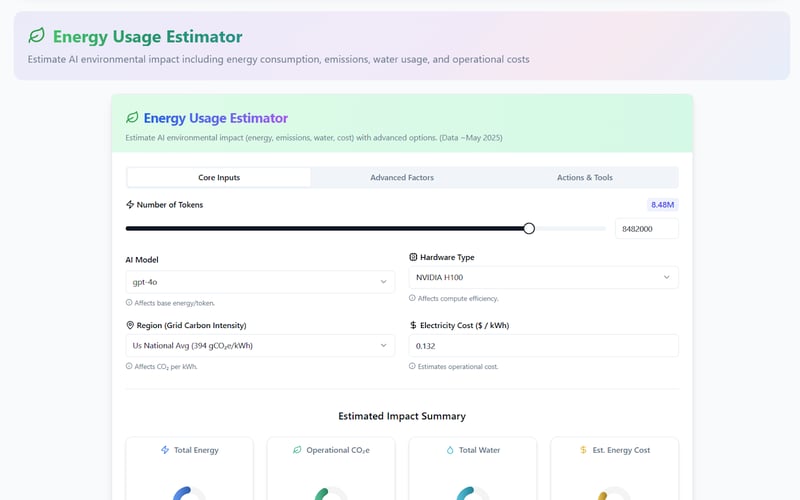This screenshot has width=800, height=500.
Task: Click the info icon next to Affects base energy/token
Action: click(x=129, y=303)
